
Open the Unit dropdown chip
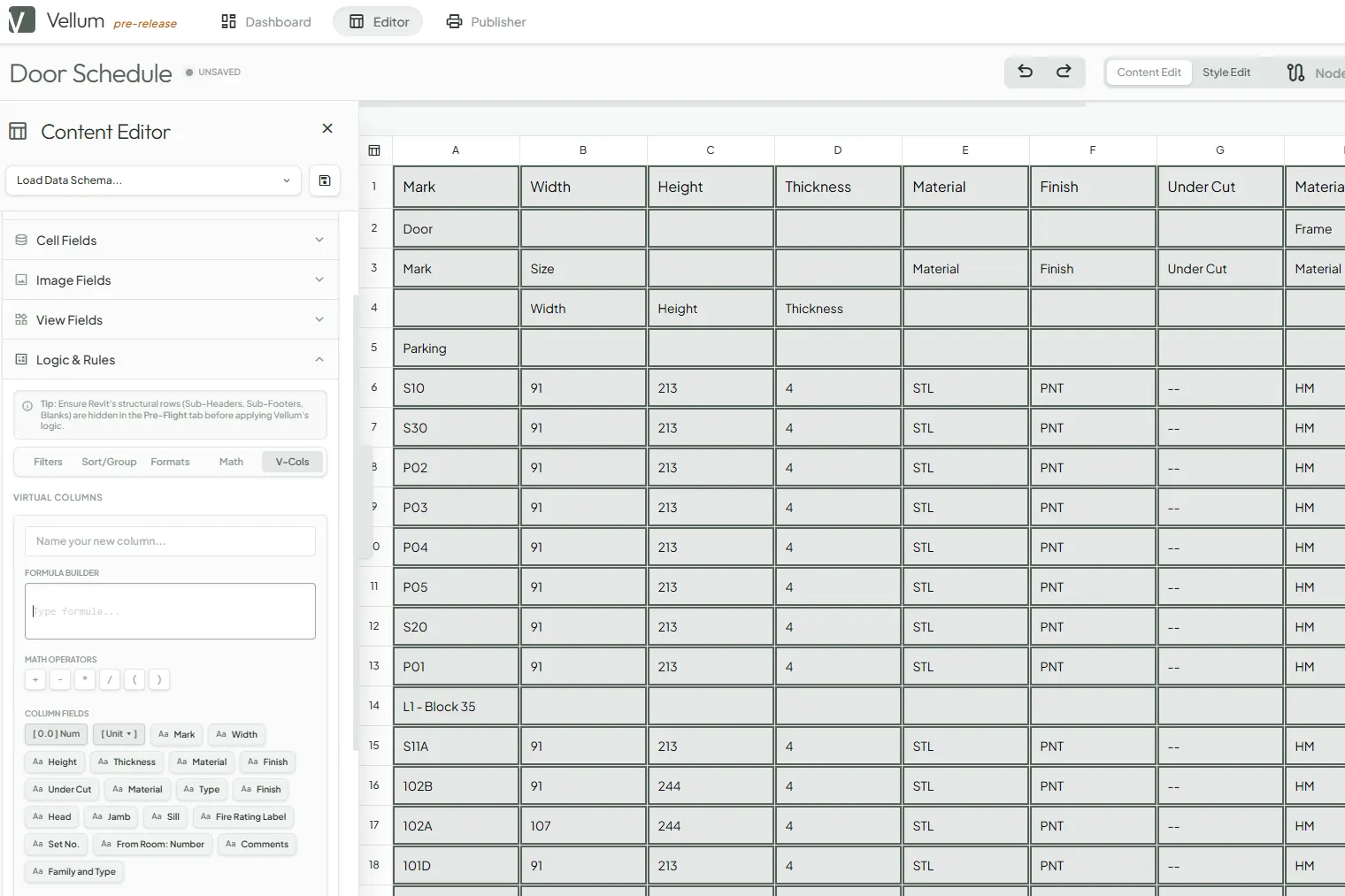pos(119,734)
